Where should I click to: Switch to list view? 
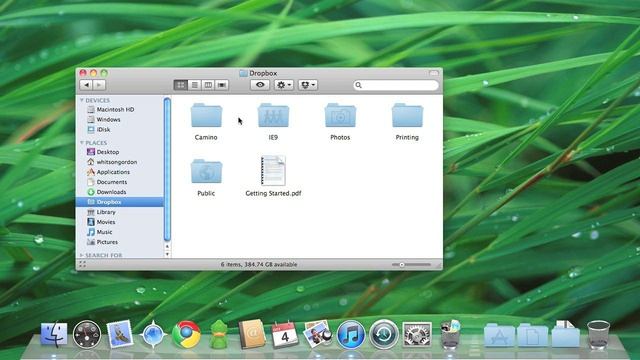(x=194, y=85)
